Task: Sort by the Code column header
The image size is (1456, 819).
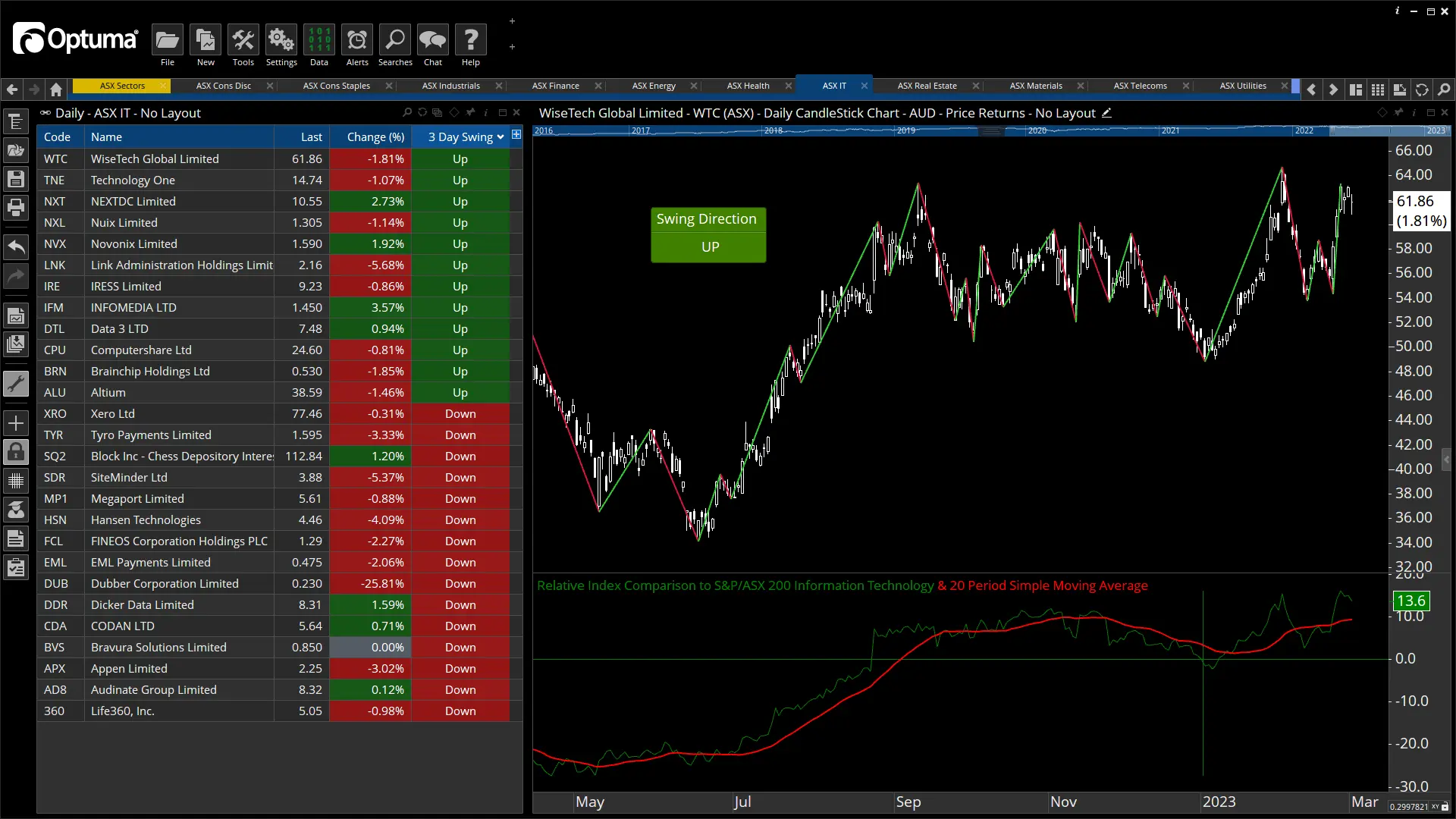Action: click(61, 137)
